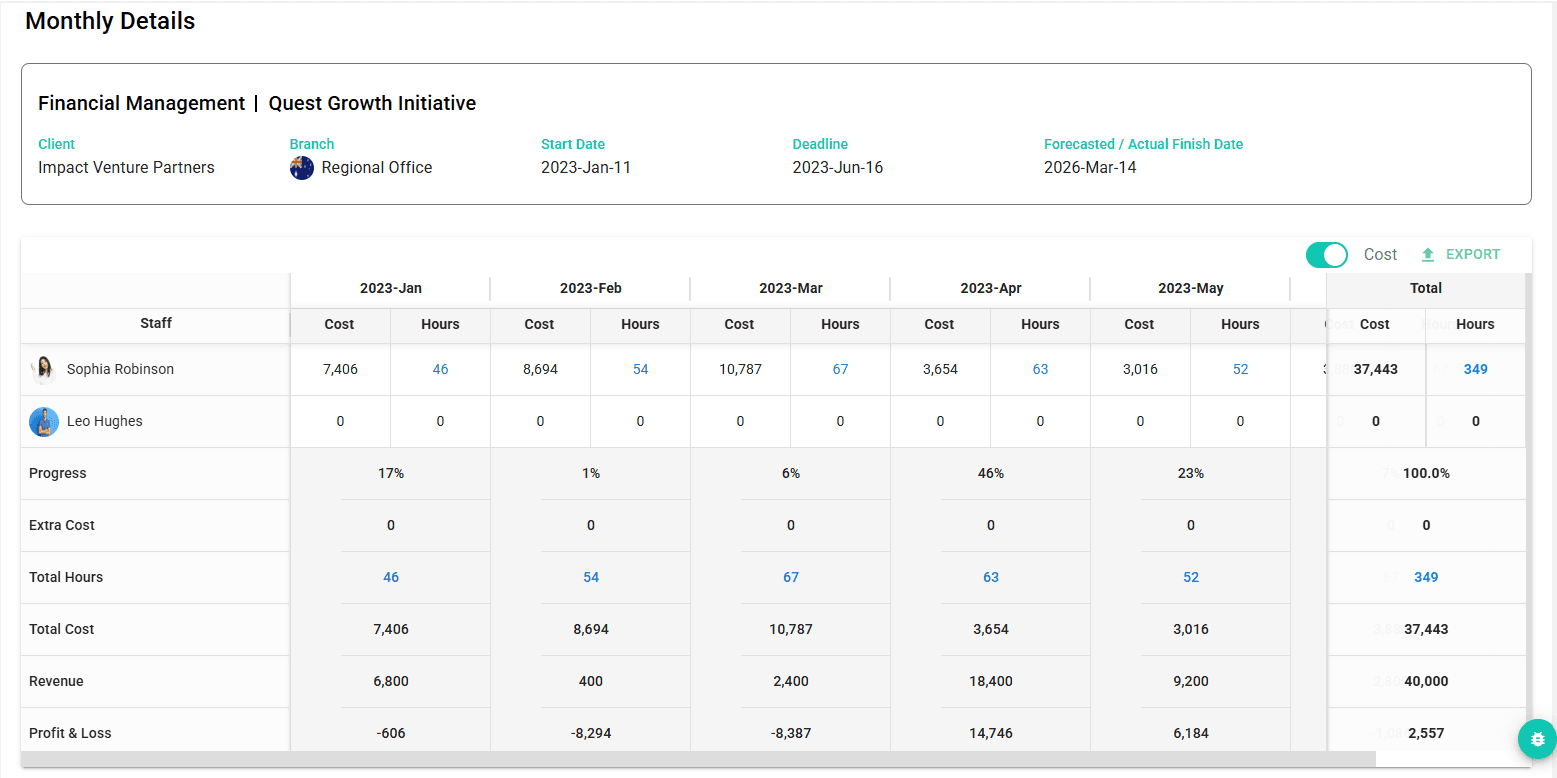Click the 52 hours link in Total Hours row
This screenshot has width=1557, height=778.
(x=1190, y=577)
